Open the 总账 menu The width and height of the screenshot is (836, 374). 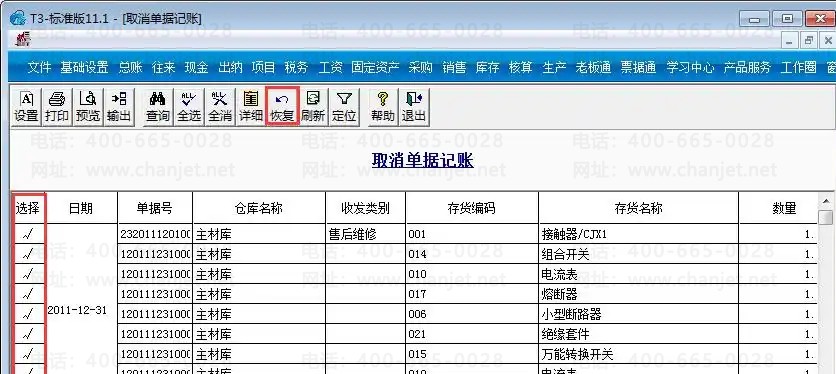(130, 67)
